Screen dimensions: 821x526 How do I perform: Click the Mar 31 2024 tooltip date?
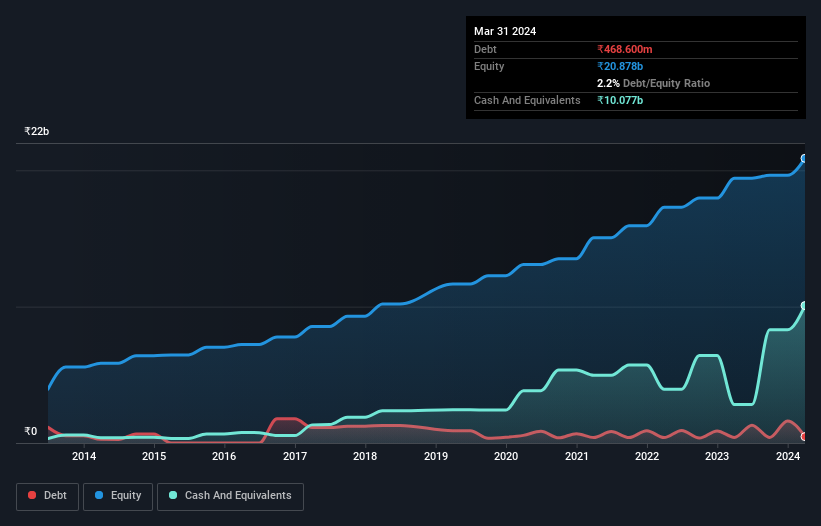click(505, 31)
